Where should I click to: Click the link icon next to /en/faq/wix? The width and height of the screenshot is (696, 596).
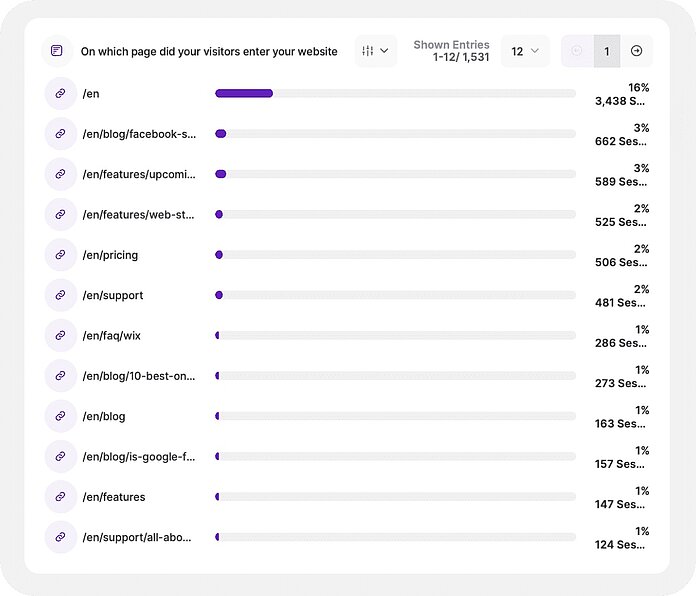pyautogui.click(x=60, y=335)
